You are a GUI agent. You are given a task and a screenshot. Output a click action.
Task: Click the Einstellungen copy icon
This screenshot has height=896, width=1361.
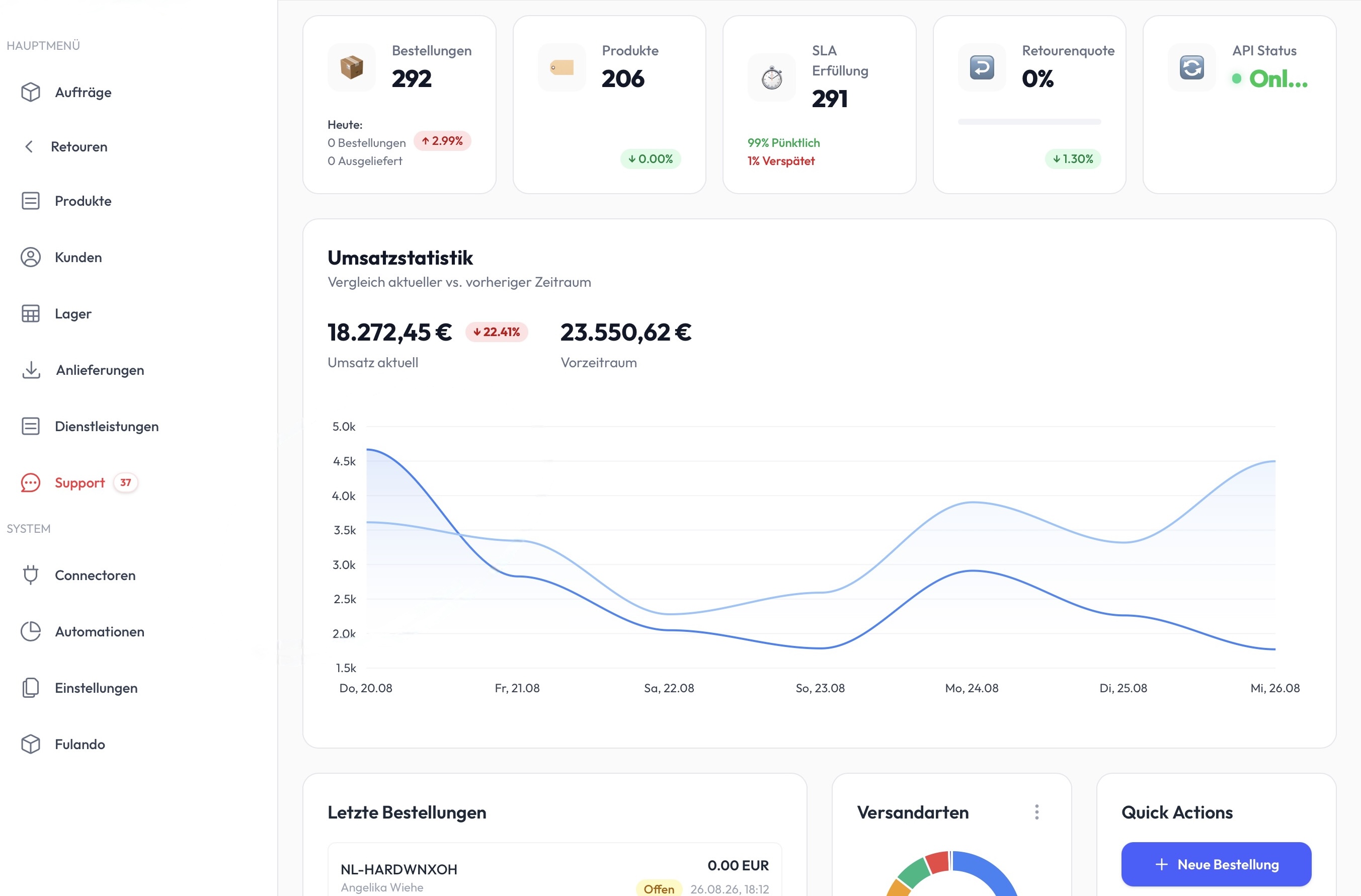(30, 687)
